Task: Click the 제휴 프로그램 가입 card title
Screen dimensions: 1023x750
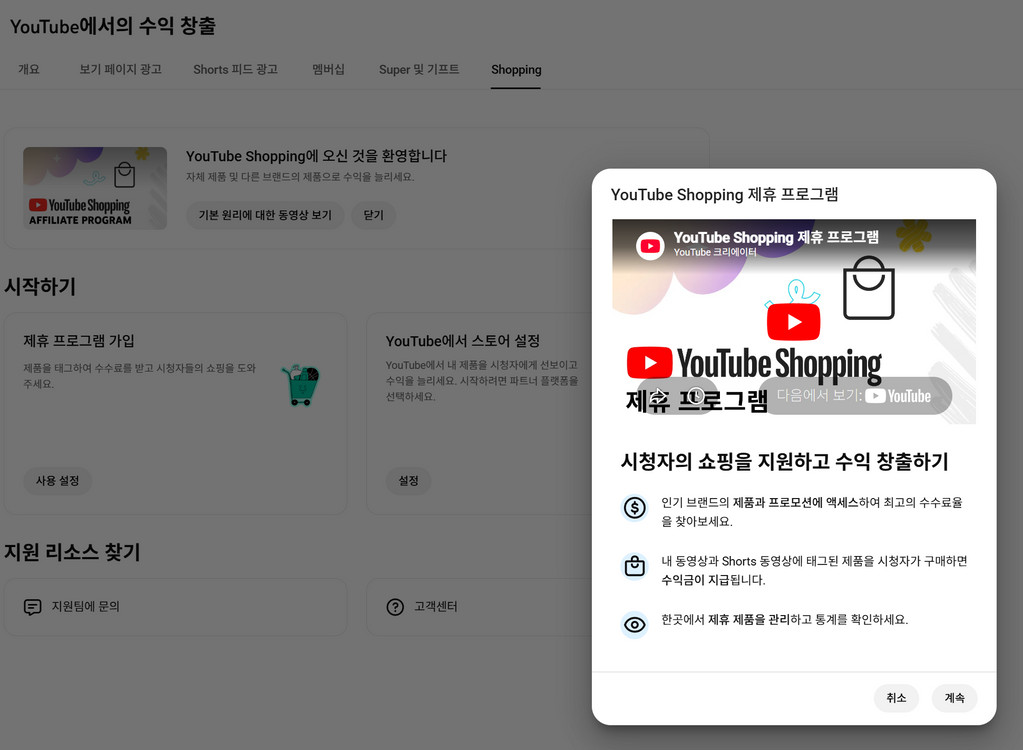Action: point(79,340)
